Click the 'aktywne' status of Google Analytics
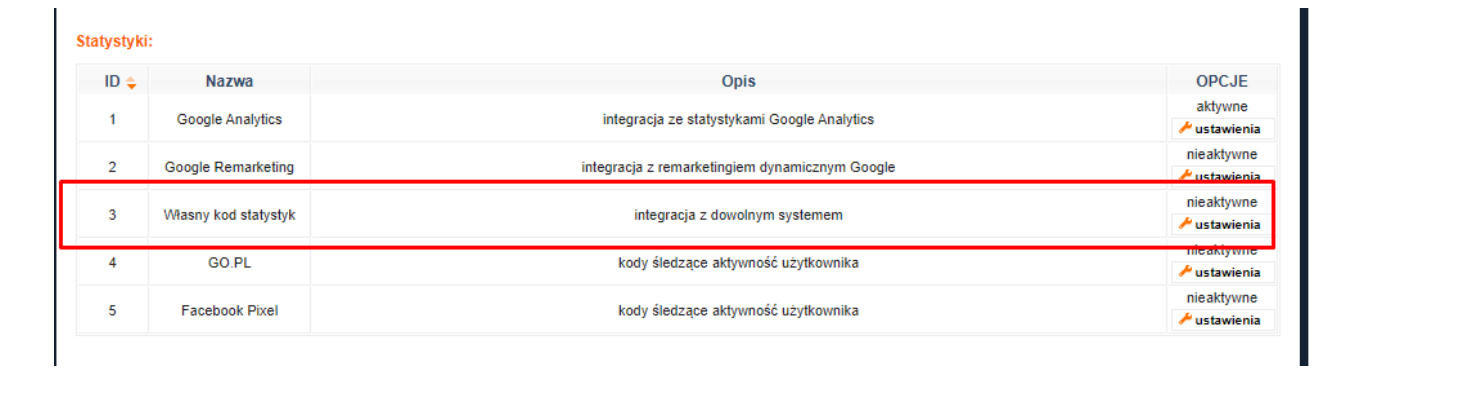 point(1222,106)
